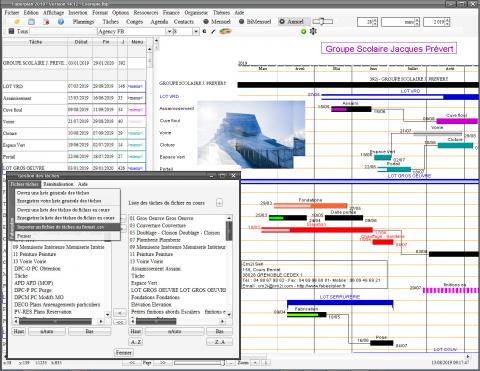Open the font size 8 dropdown
This screenshot has height=371, width=480.
196,31
